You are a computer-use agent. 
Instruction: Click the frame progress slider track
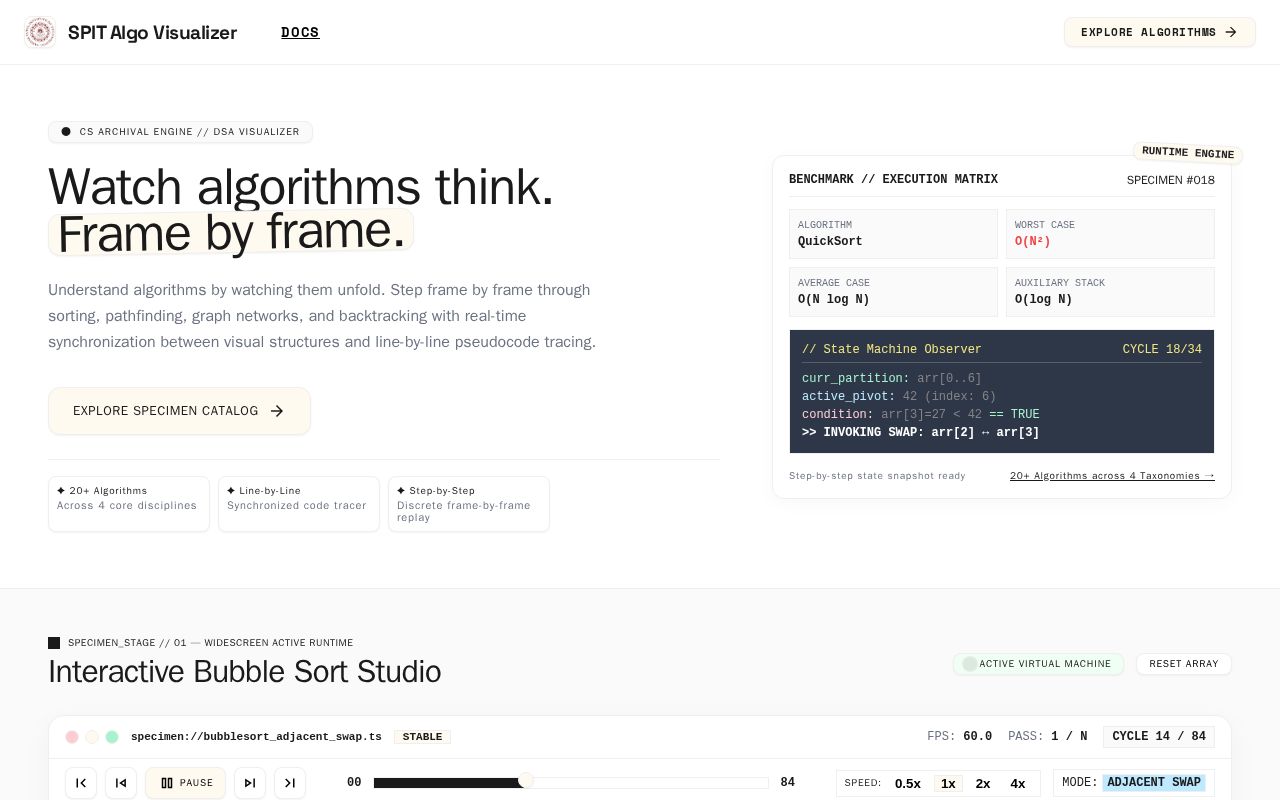[x=571, y=783]
